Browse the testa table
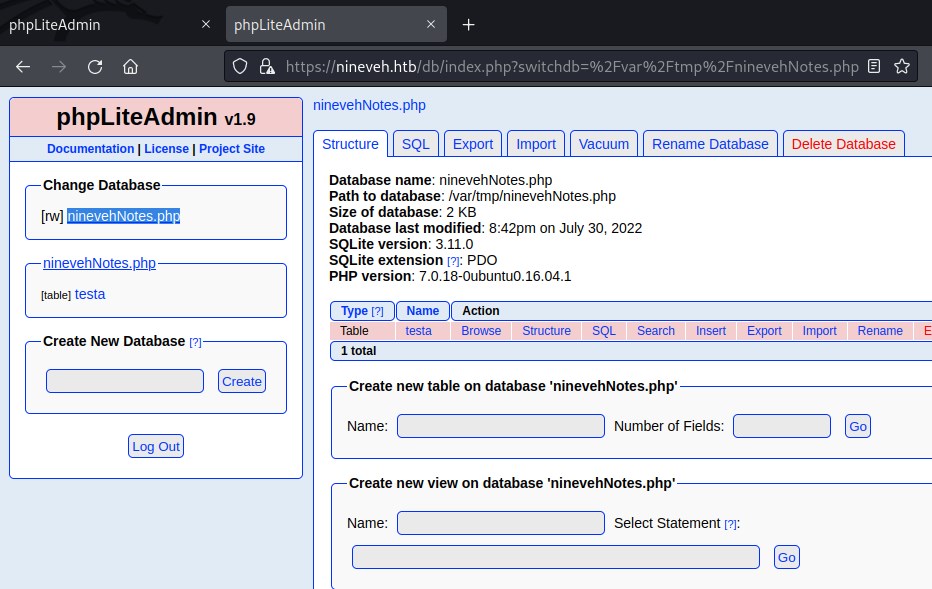The image size is (932, 589). click(x=481, y=331)
